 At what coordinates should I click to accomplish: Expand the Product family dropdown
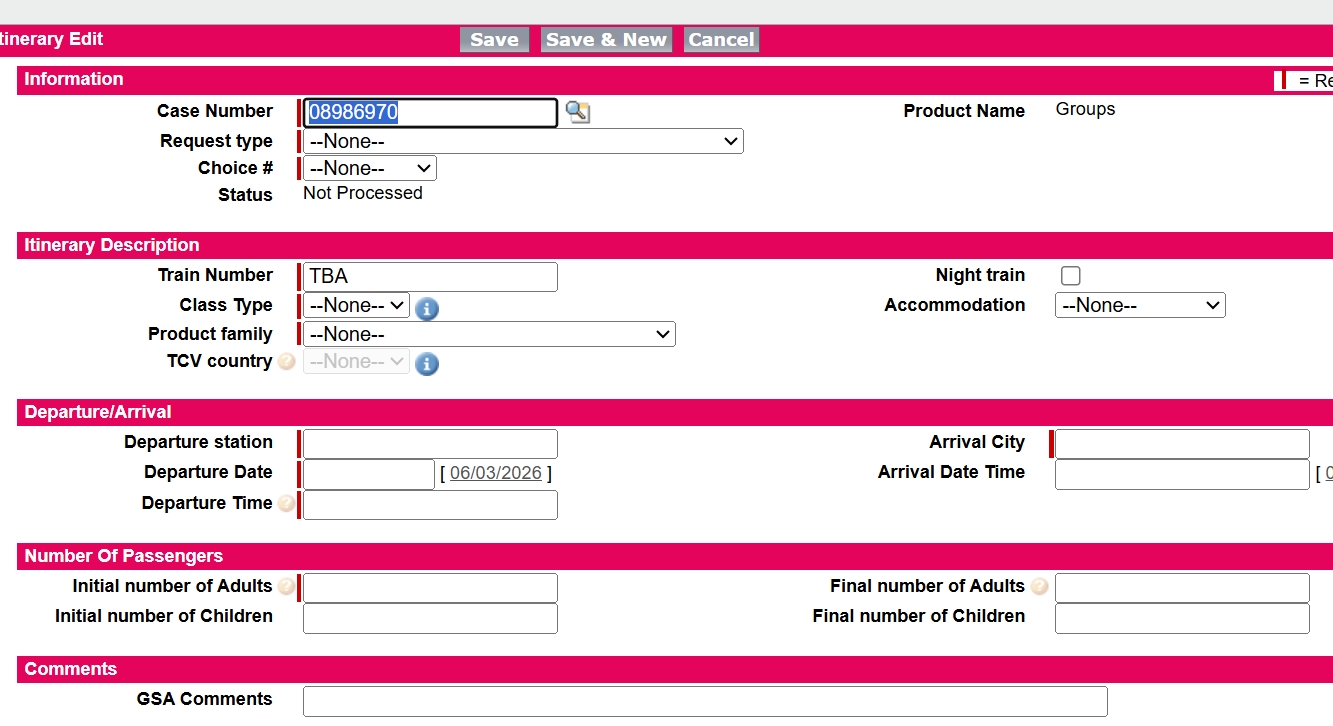tap(489, 334)
